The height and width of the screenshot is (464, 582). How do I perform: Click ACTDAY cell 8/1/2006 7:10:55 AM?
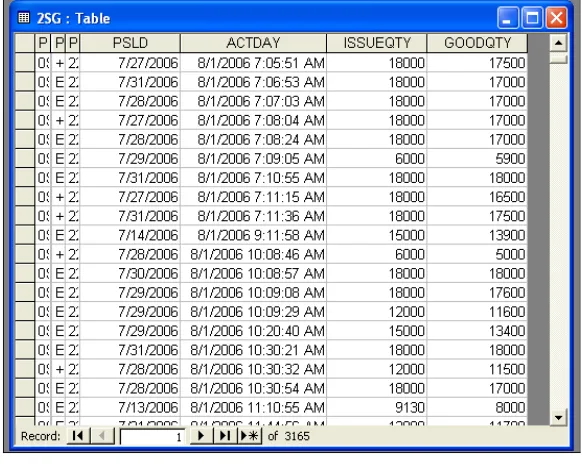254,177
